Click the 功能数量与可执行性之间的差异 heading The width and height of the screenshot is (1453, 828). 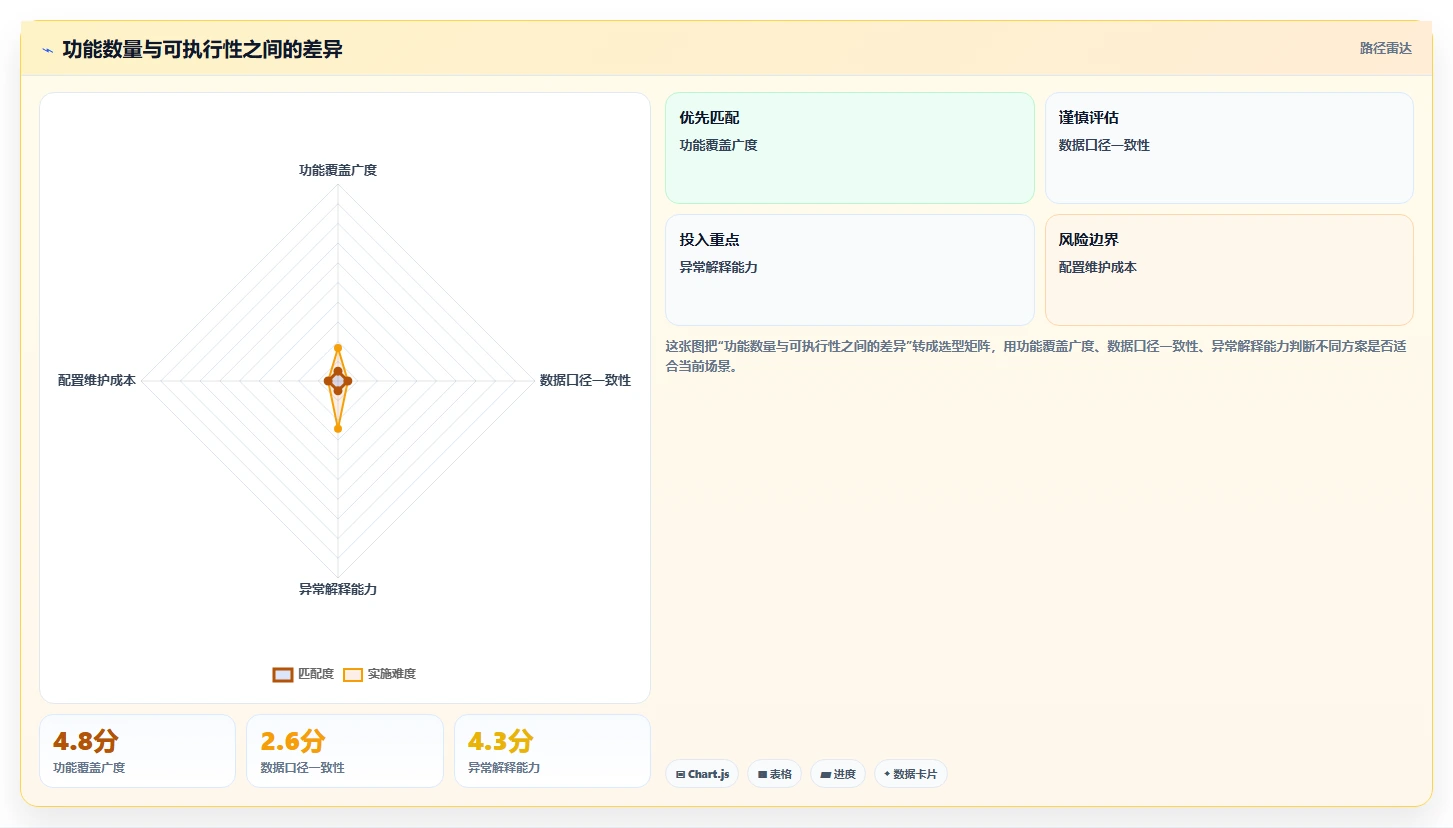(202, 49)
